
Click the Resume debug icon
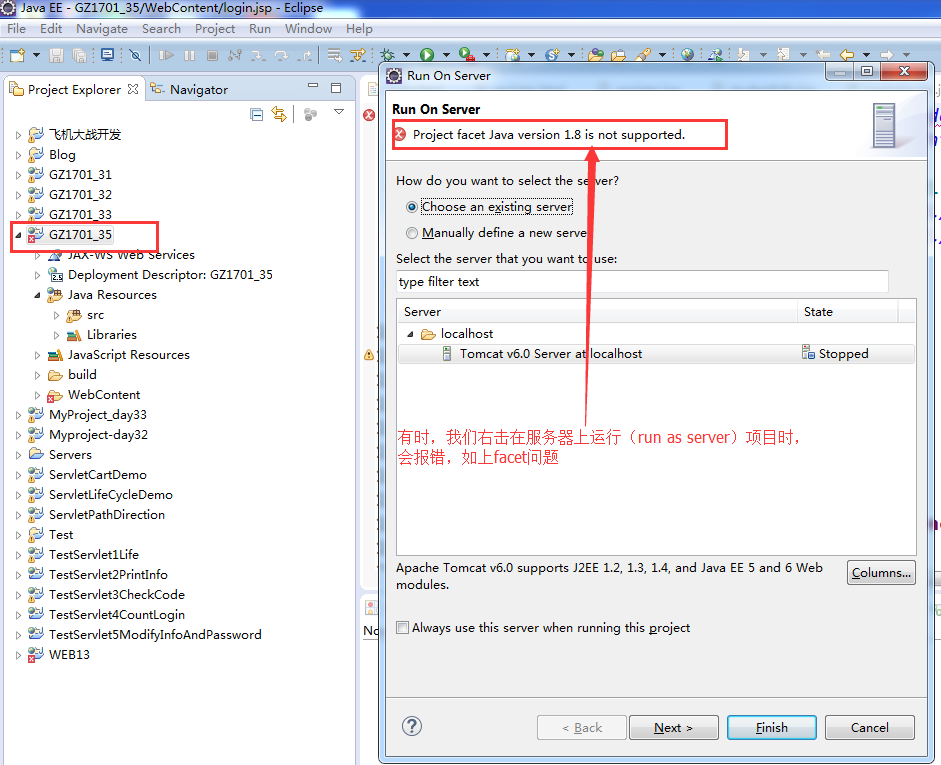point(166,55)
